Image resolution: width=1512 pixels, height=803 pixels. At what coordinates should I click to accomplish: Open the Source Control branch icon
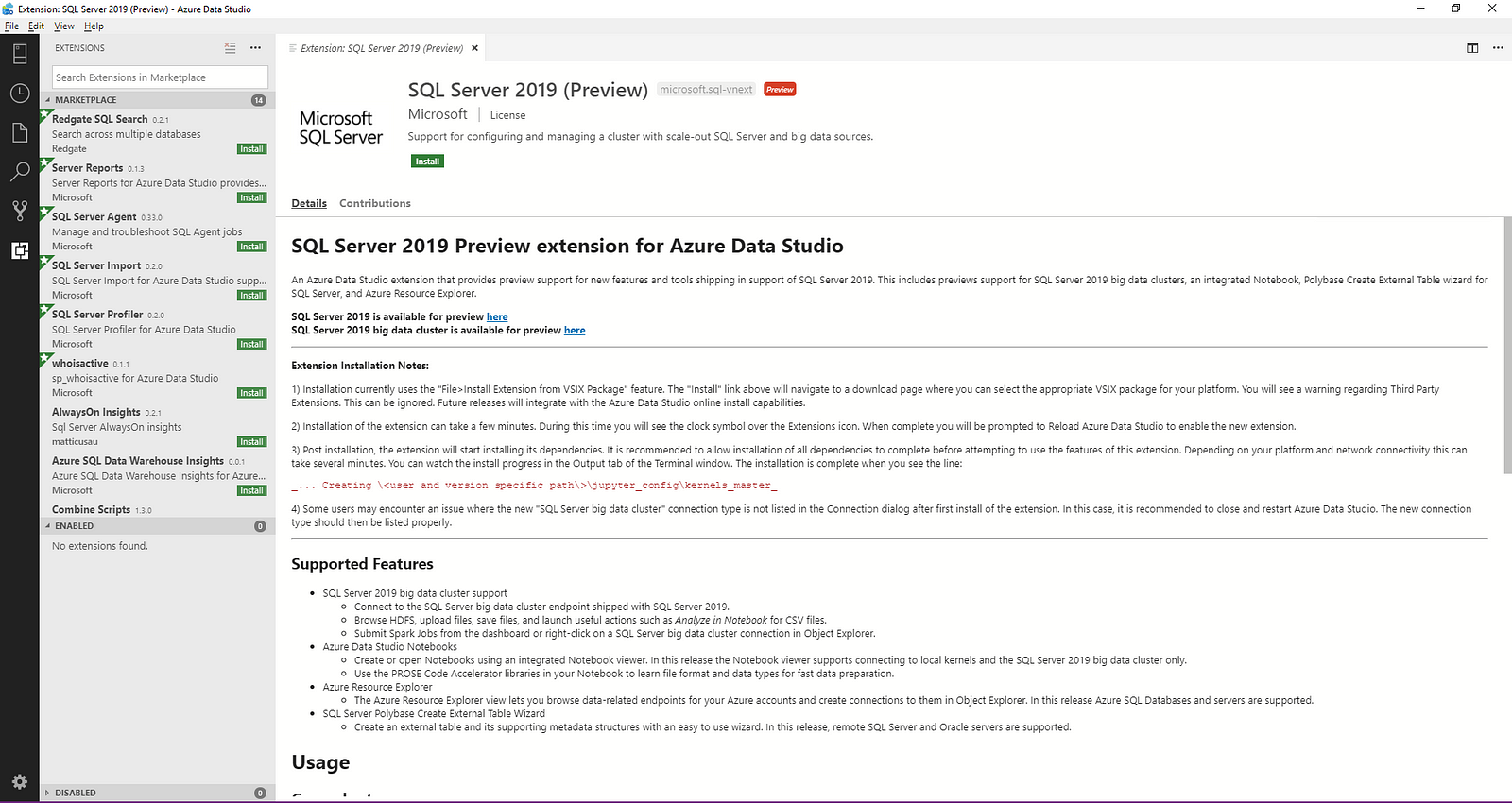[20, 211]
